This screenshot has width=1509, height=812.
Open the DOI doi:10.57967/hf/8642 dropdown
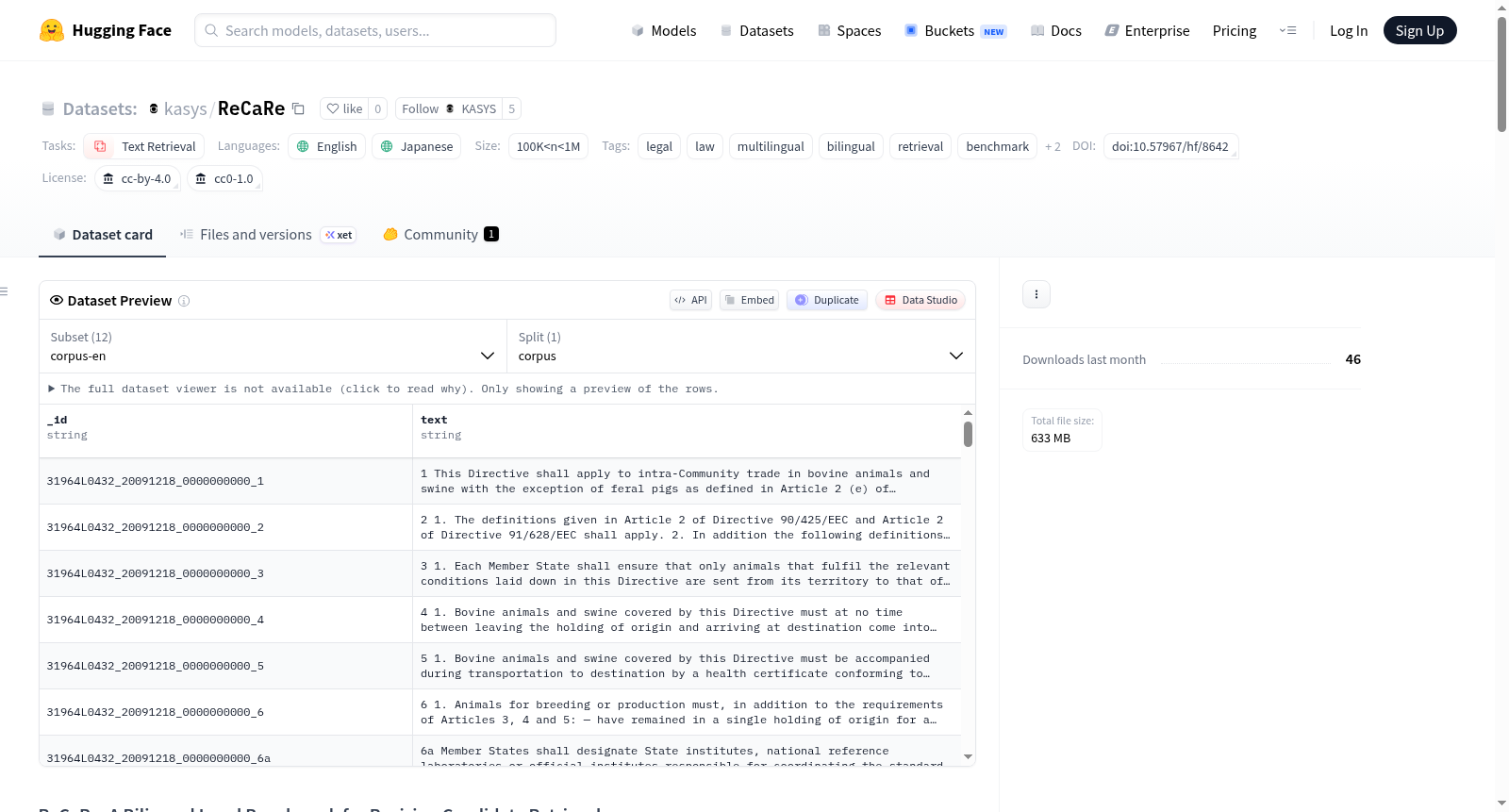coord(1170,146)
